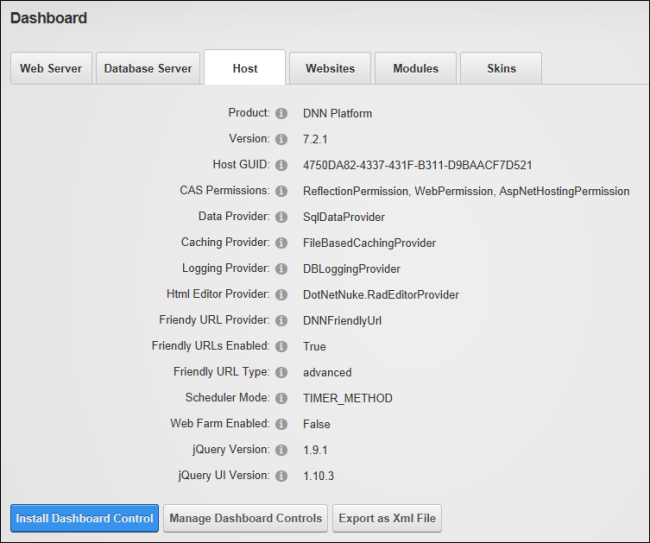Click info icon next to Web Farm Enabled
The height and width of the screenshot is (543, 650).
tap(281, 424)
